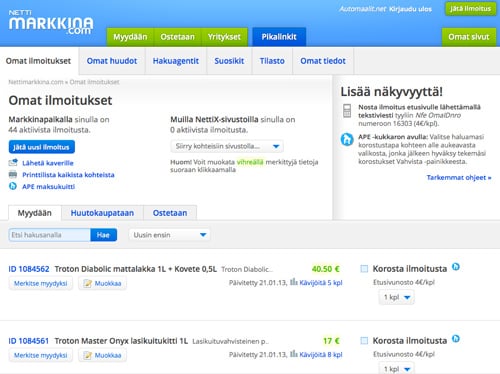
Task: Tick Korosta ilmoitusta checkbox for listing 1084561
Action: (x=364, y=341)
